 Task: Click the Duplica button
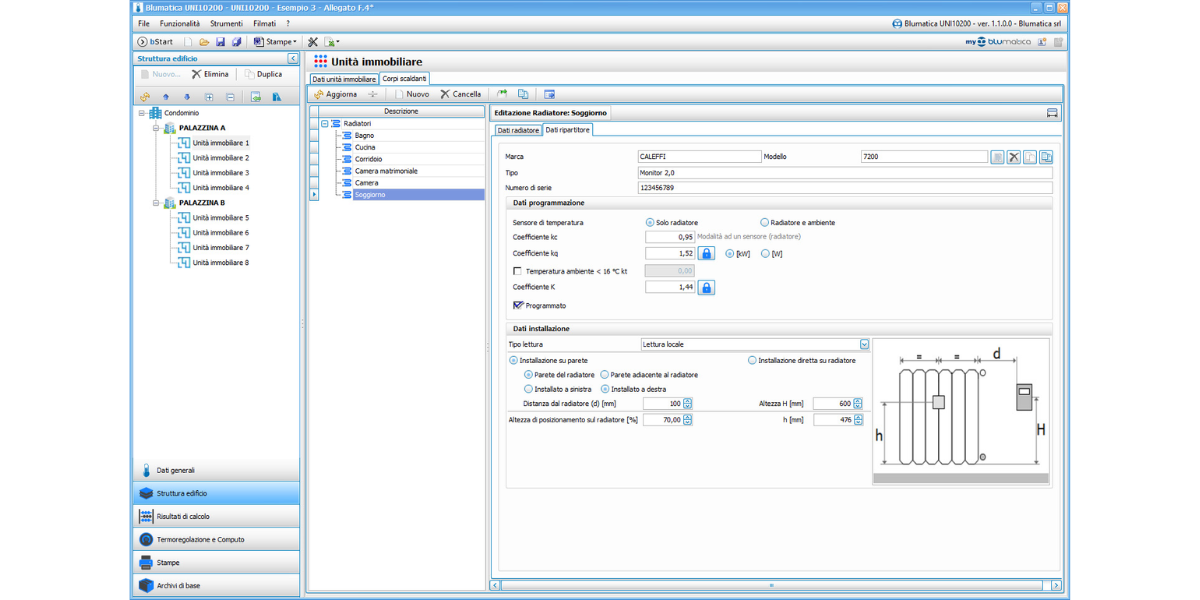point(263,74)
